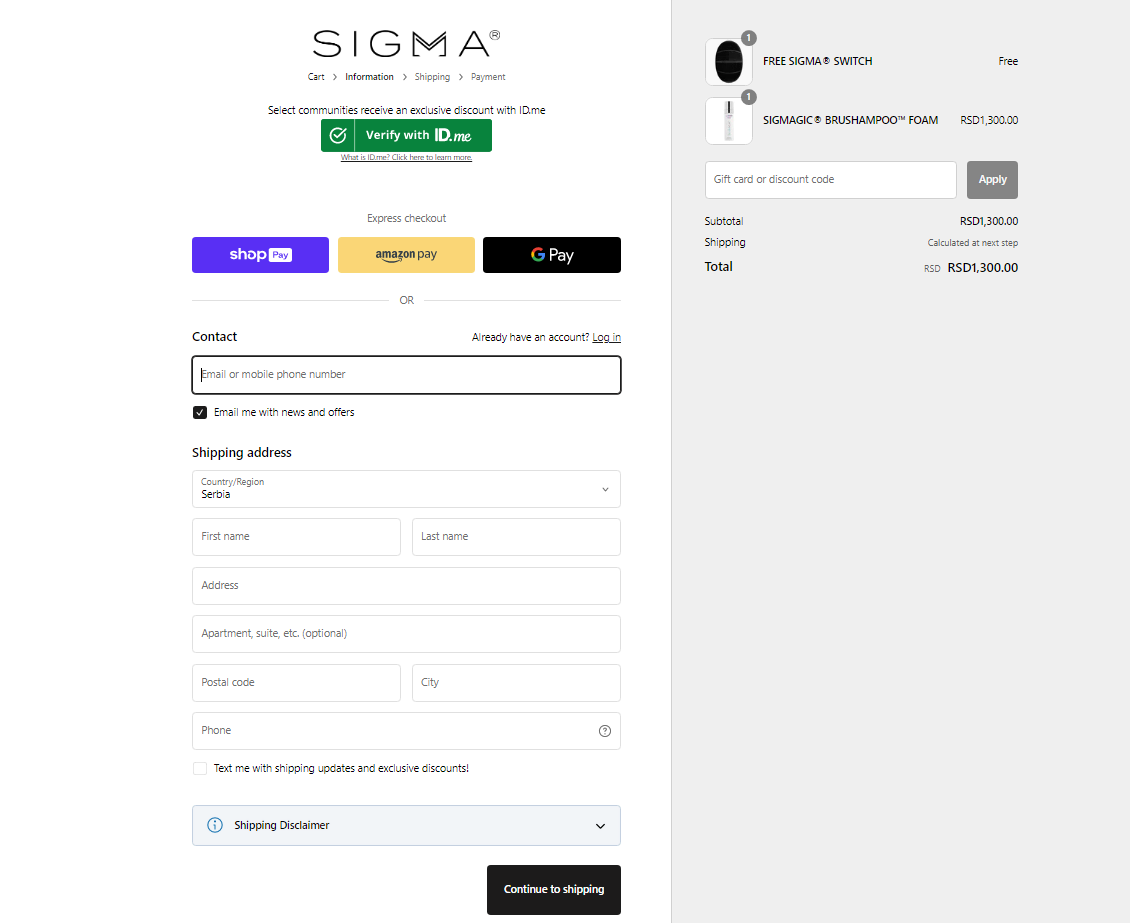Pay with Shop Pay express checkout

click(260, 255)
